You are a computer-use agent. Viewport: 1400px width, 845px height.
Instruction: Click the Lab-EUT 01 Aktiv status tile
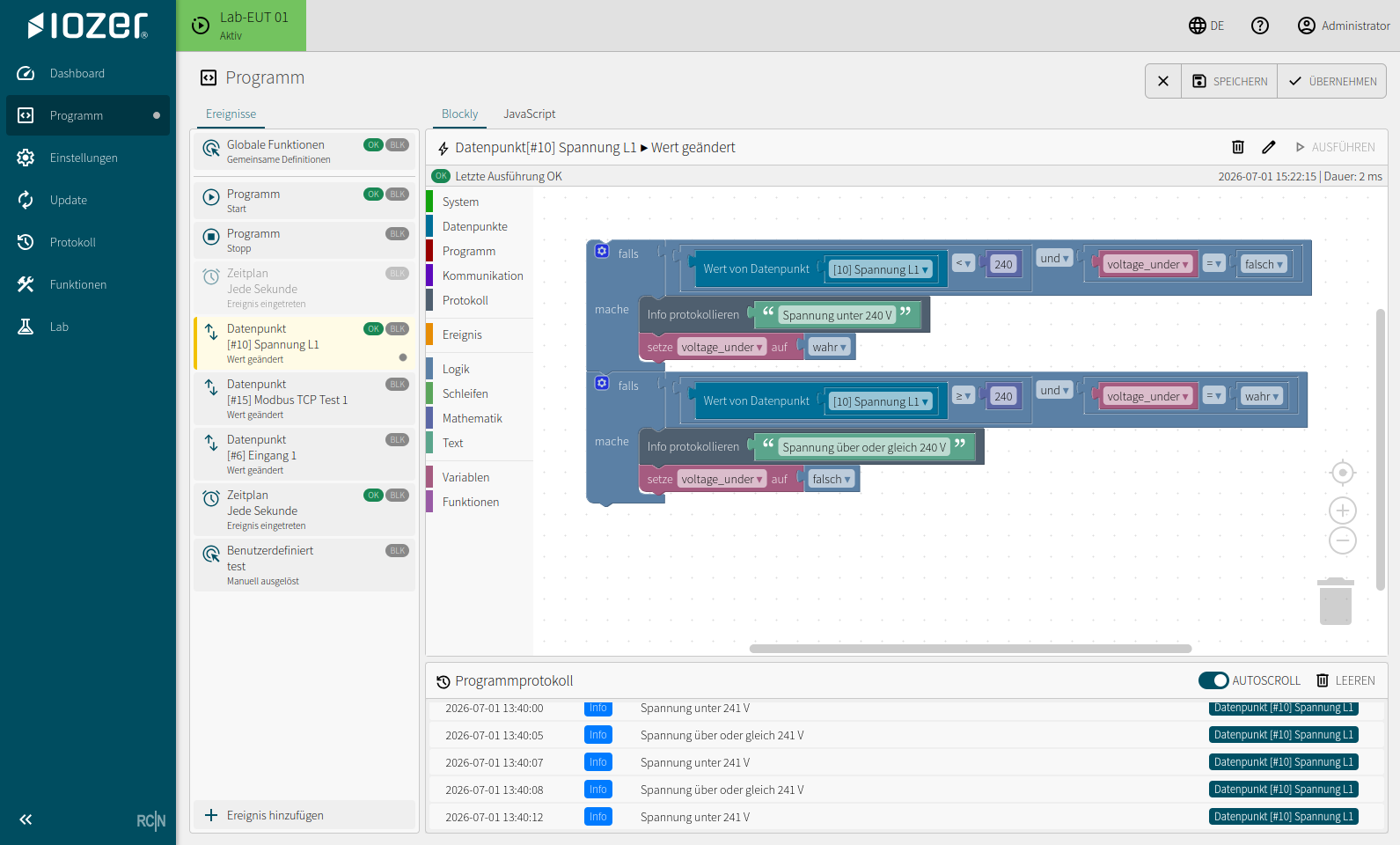241,26
